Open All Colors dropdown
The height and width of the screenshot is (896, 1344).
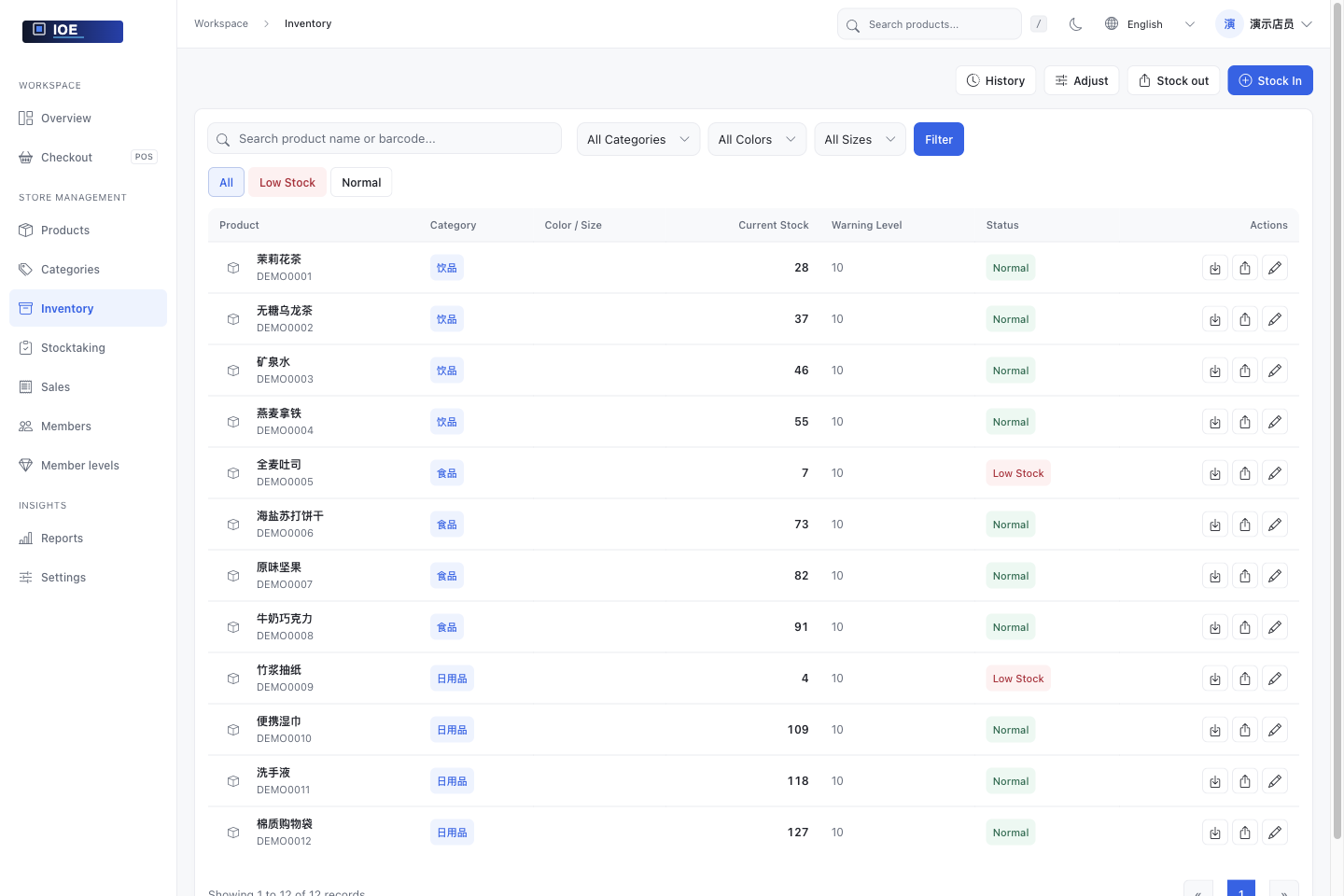pyautogui.click(x=757, y=139)
